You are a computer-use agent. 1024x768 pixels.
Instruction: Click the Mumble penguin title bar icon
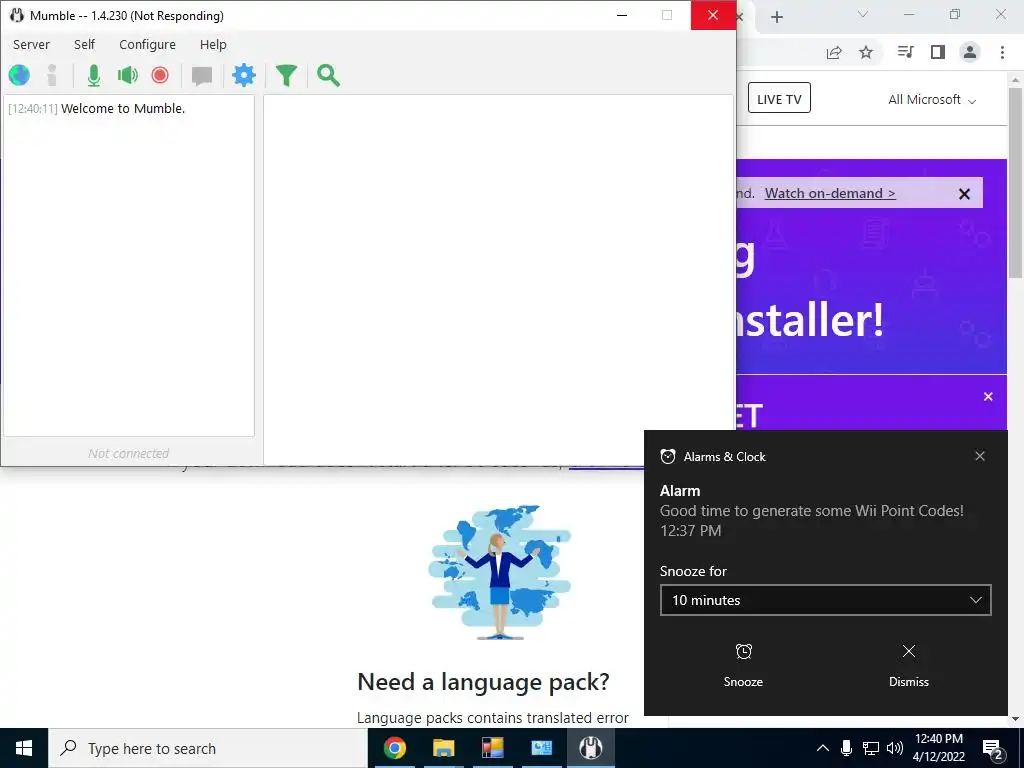(16, 15)
